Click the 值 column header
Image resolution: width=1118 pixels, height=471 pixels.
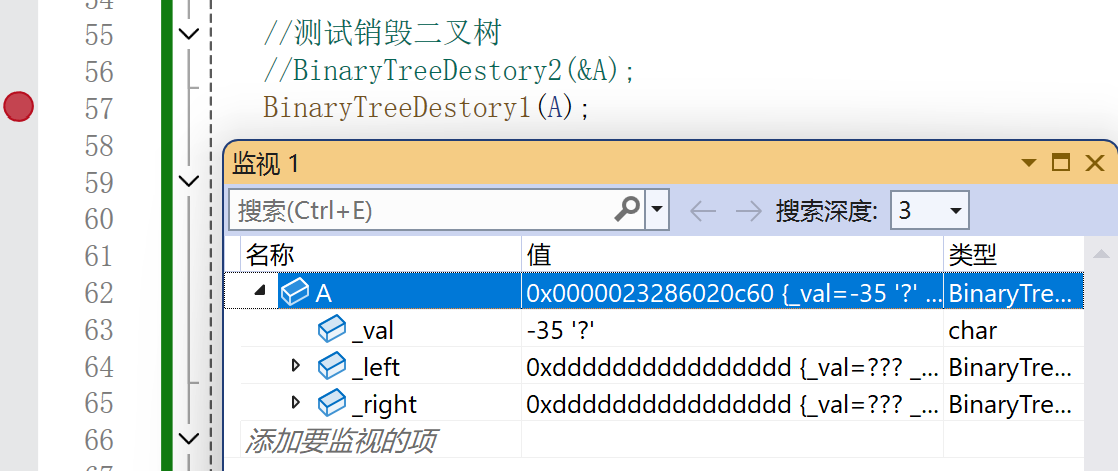click(732, 254)
